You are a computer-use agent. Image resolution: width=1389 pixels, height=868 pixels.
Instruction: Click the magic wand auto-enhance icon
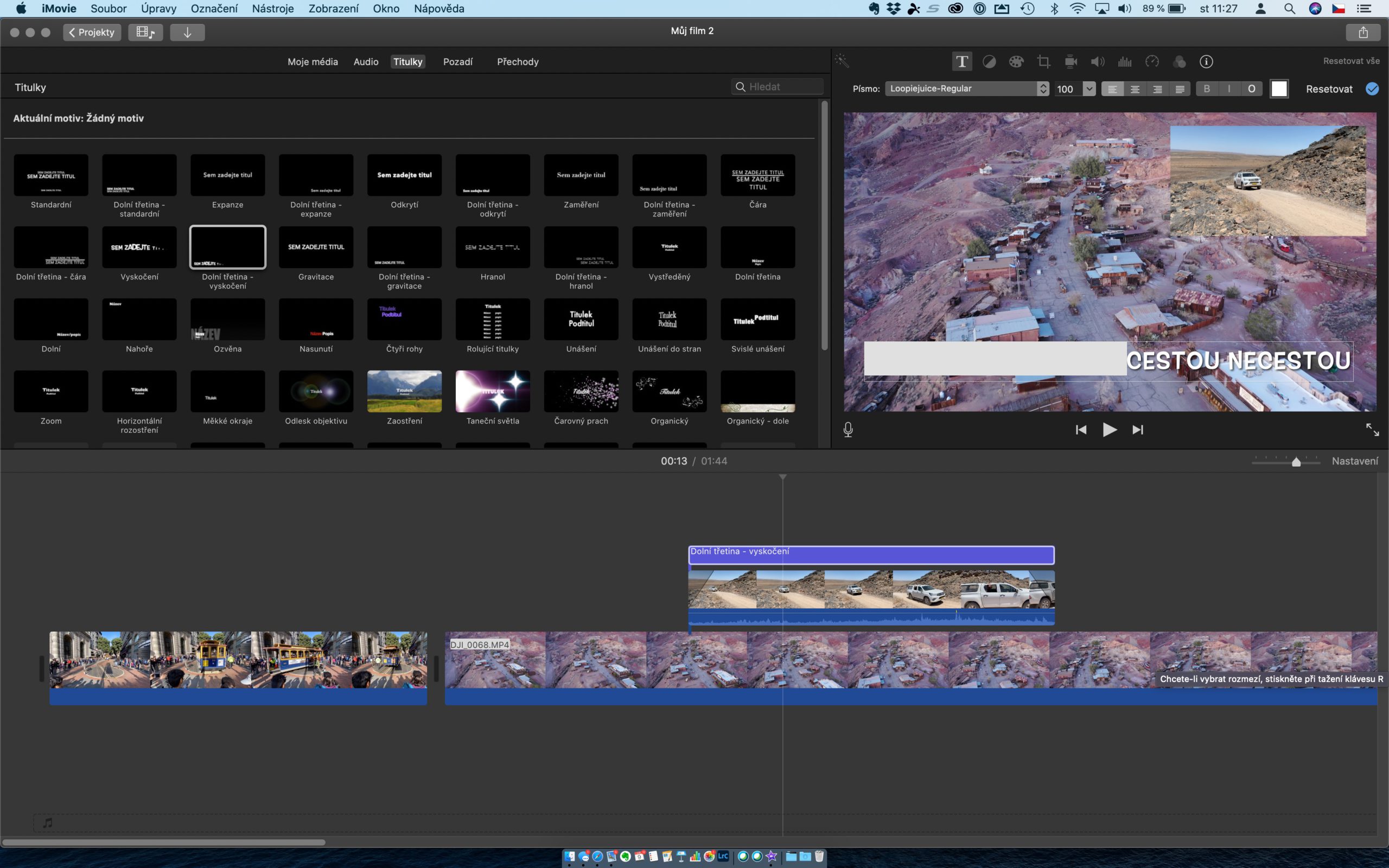click(842, 61)
